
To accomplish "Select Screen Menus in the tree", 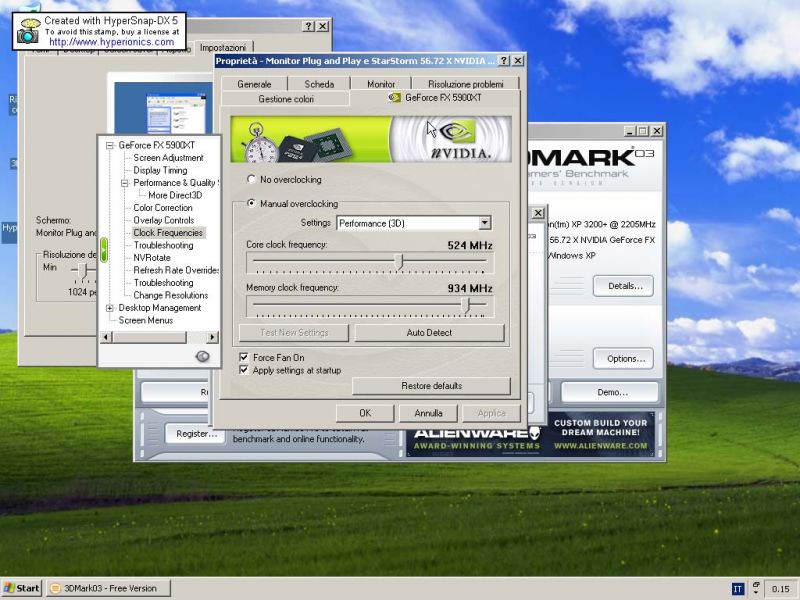I will 146,320.
